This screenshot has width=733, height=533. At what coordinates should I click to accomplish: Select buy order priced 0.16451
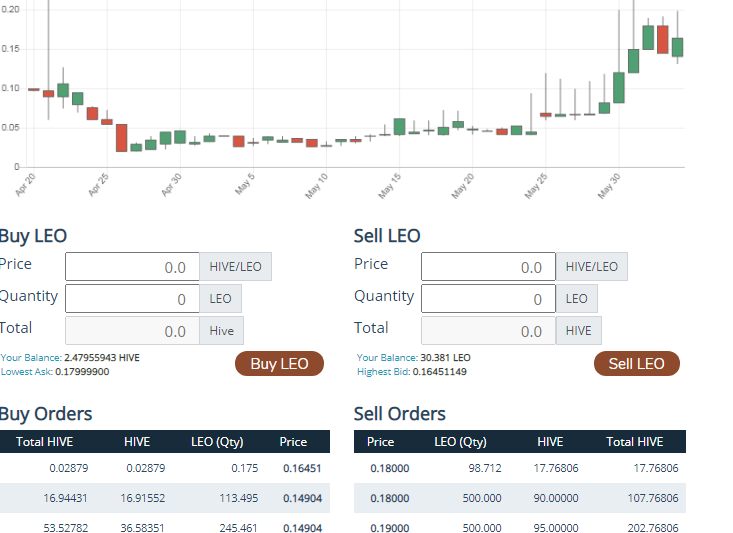coord(165,468)
